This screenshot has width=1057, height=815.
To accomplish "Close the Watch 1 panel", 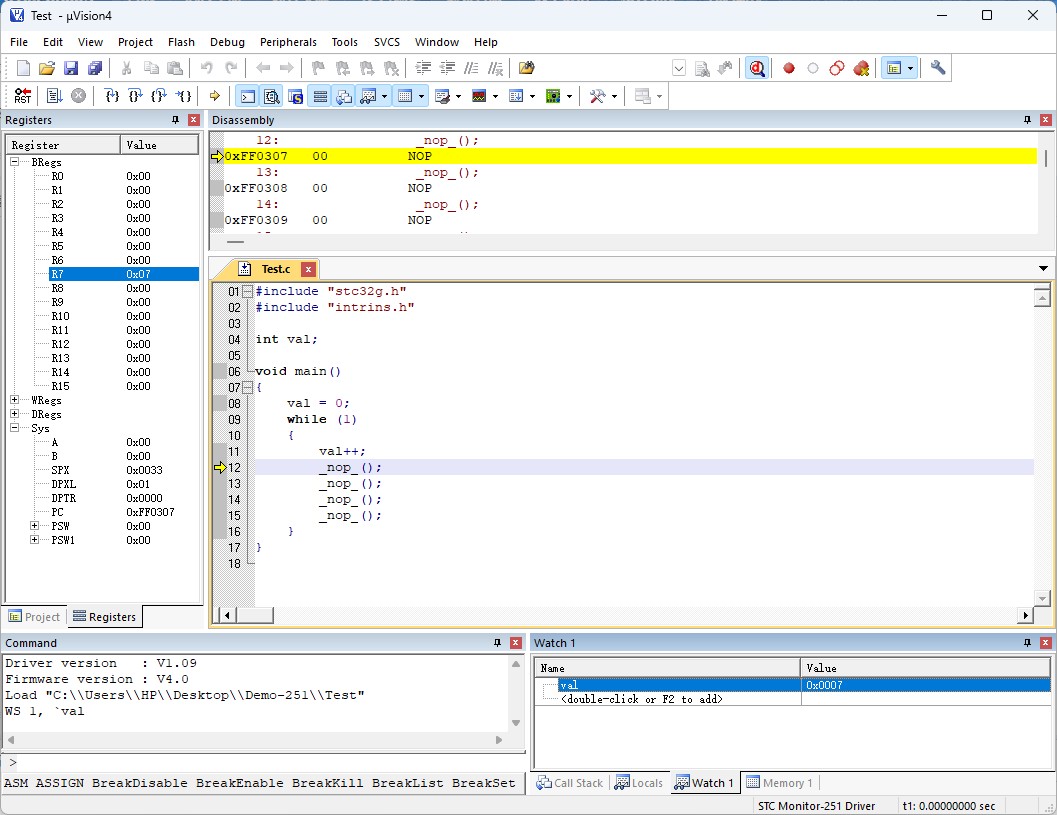I will pos(1046,643).
